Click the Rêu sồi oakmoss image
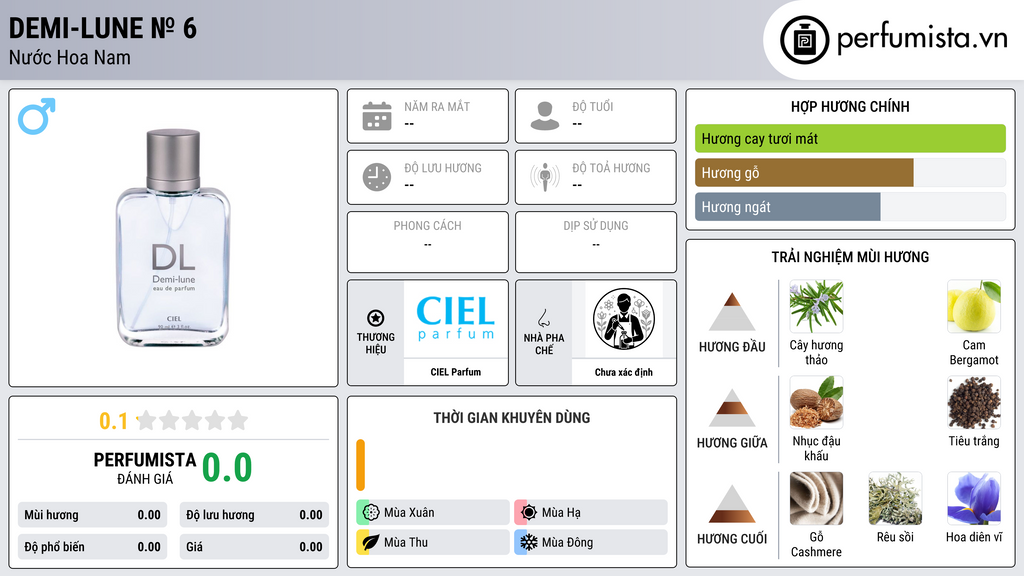 895,498
